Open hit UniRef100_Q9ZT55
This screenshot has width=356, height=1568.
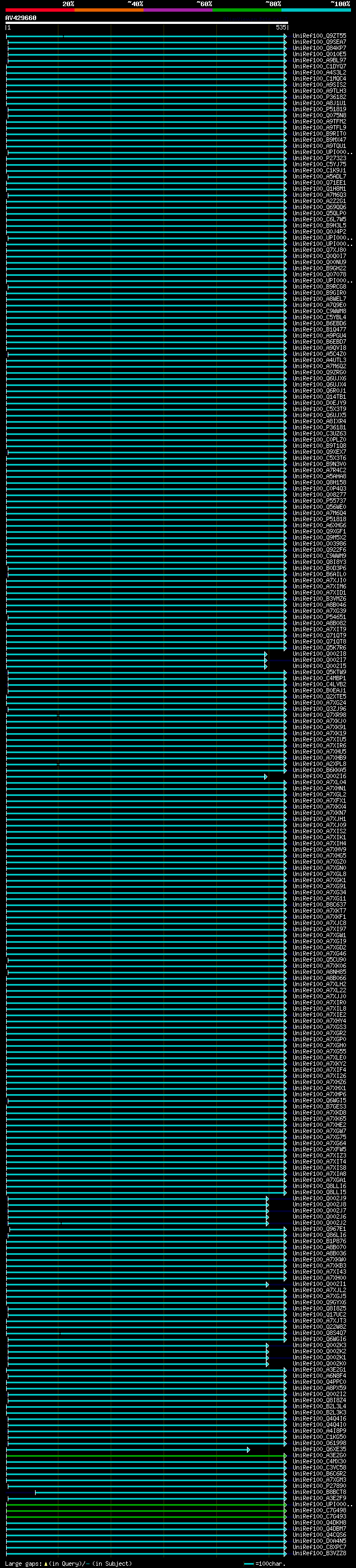pos(319,36)
